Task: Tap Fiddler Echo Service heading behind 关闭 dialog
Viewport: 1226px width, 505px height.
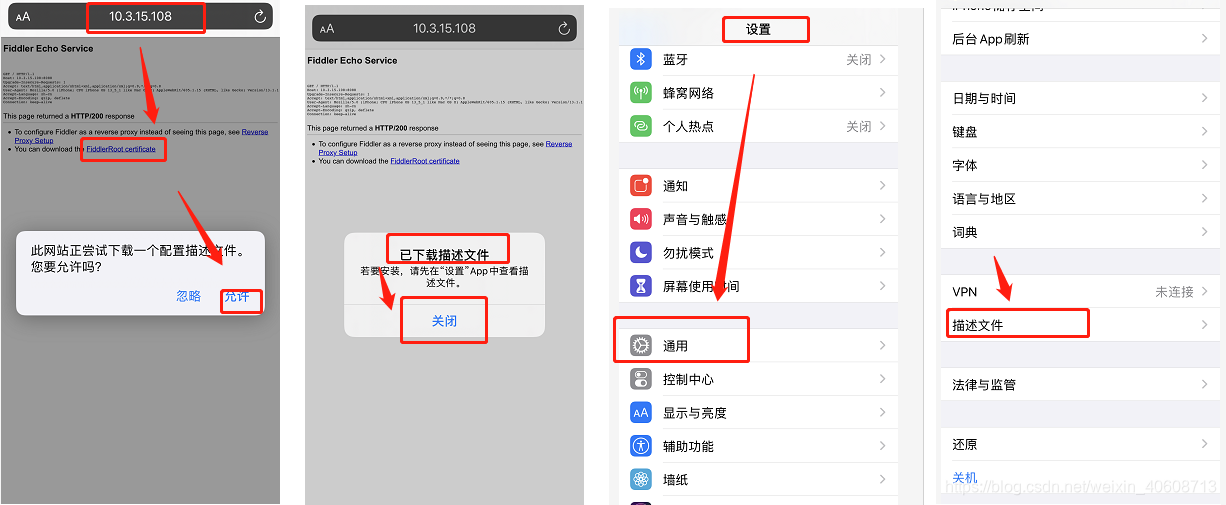Action: (x=352, y=60)
